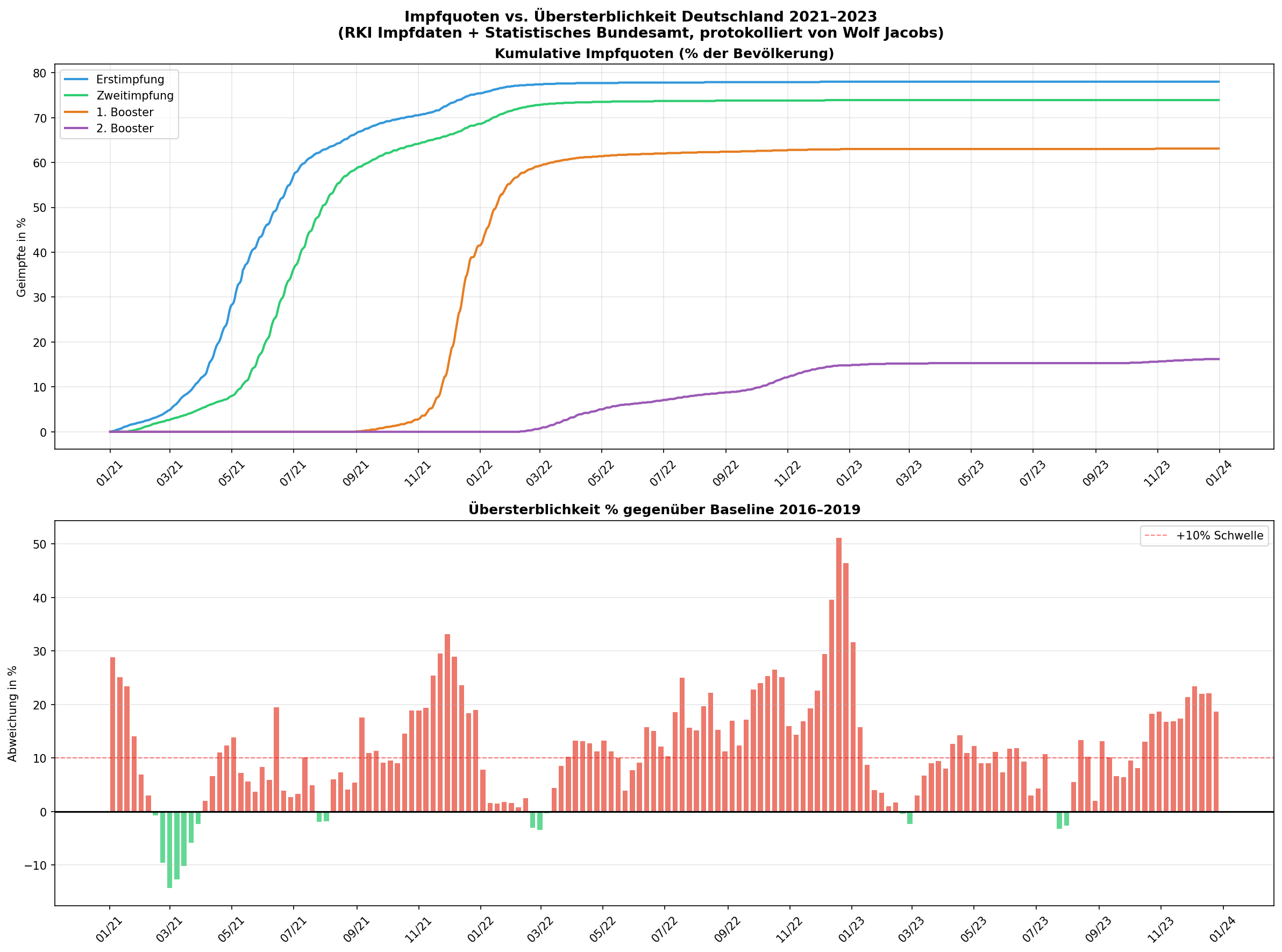Image resolution: width=1282 pixels, height=952 pixels.
Task: Click the purple 2. Booster legend swatch
Action: [x=76, y=129]
